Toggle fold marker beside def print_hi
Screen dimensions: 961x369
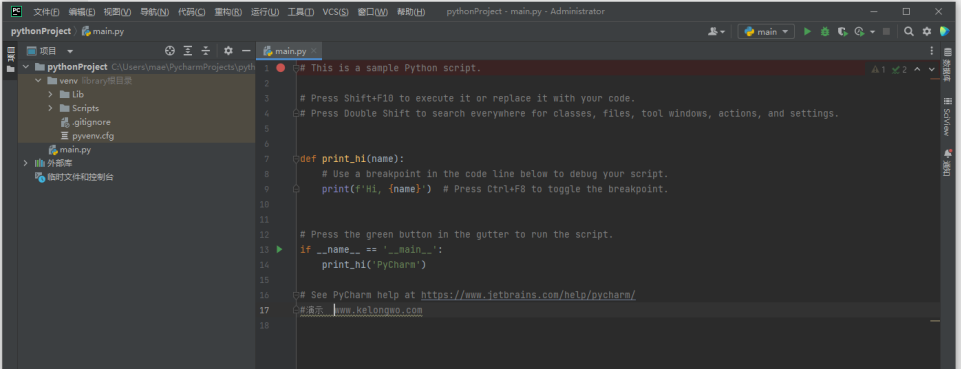[296, 159]
